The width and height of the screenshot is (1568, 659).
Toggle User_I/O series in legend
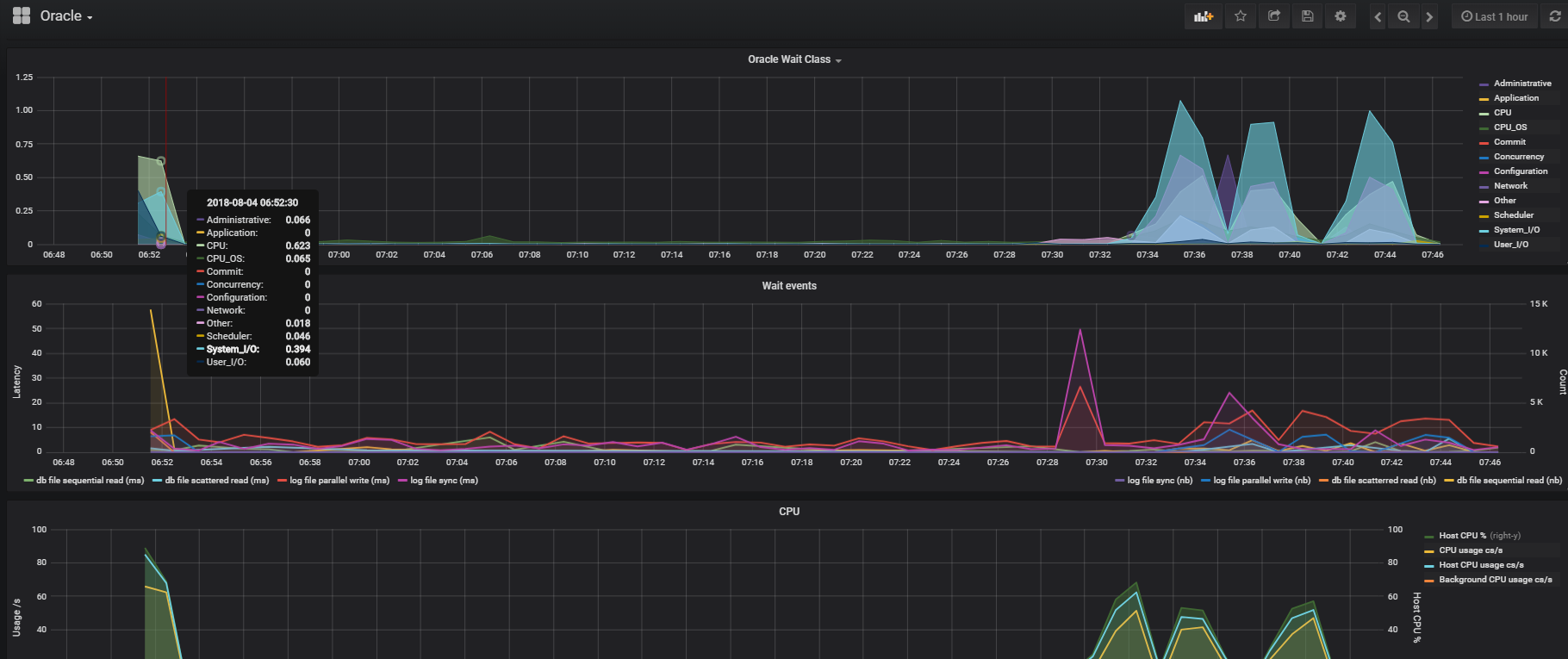click(x=1511, y=245)
